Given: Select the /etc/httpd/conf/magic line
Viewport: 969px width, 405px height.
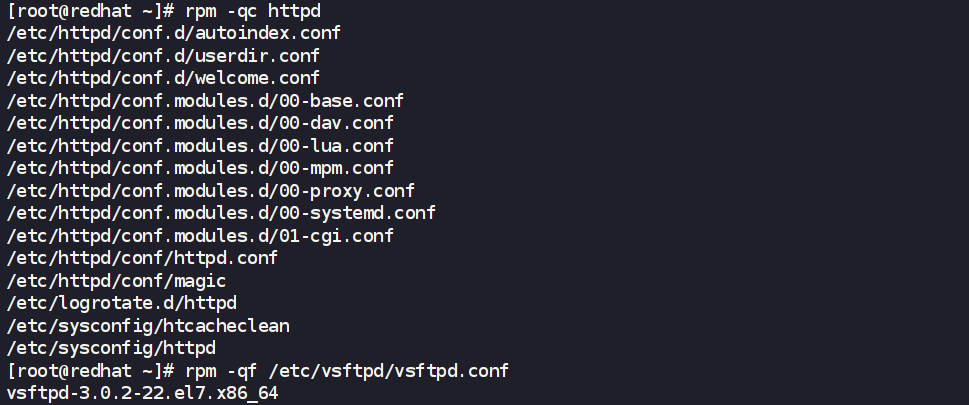Looking at the screenshot, I should pyautogui.click(x=115, y=281).
